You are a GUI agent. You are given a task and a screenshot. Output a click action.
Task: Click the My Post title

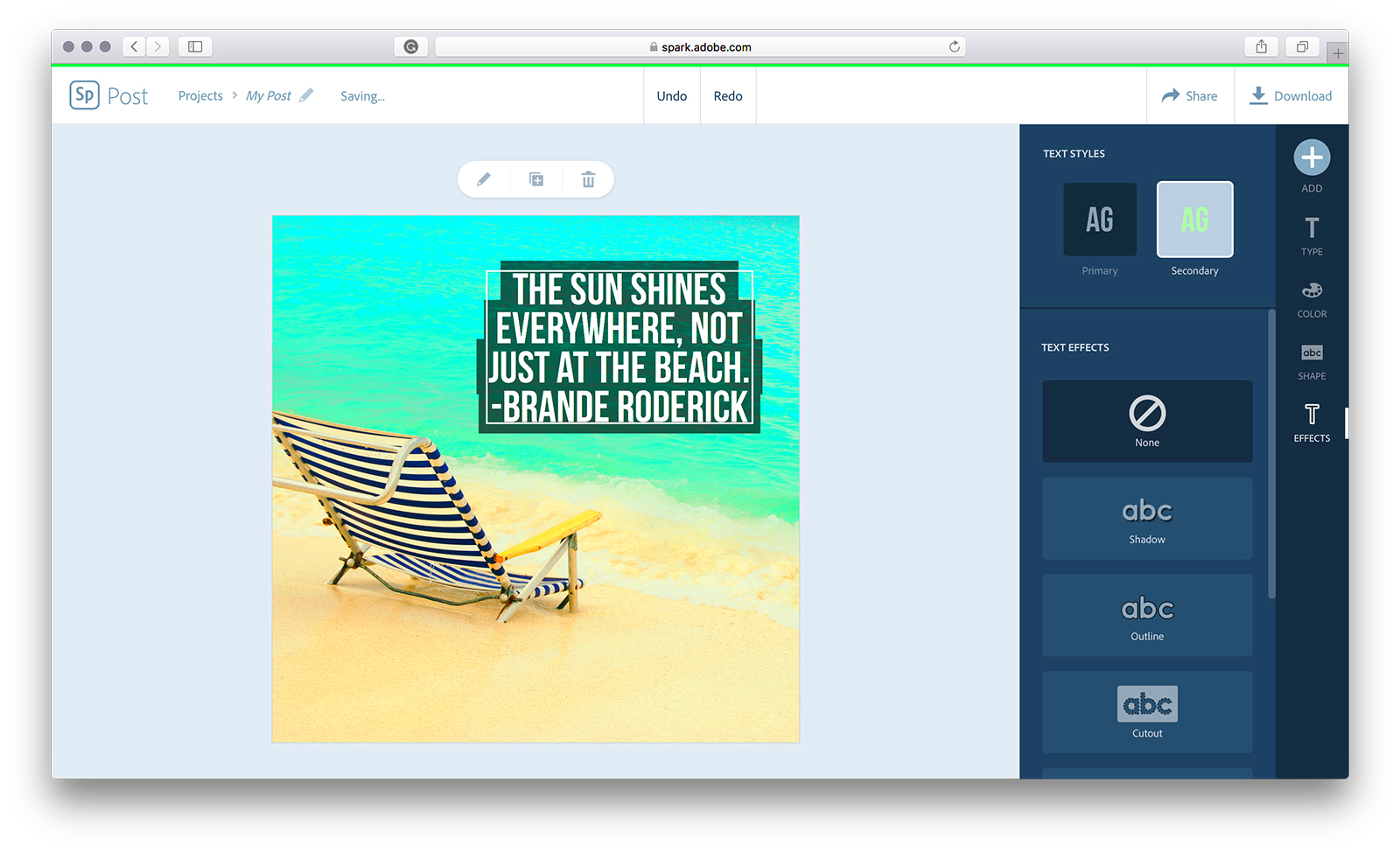(x=268, y=95)
